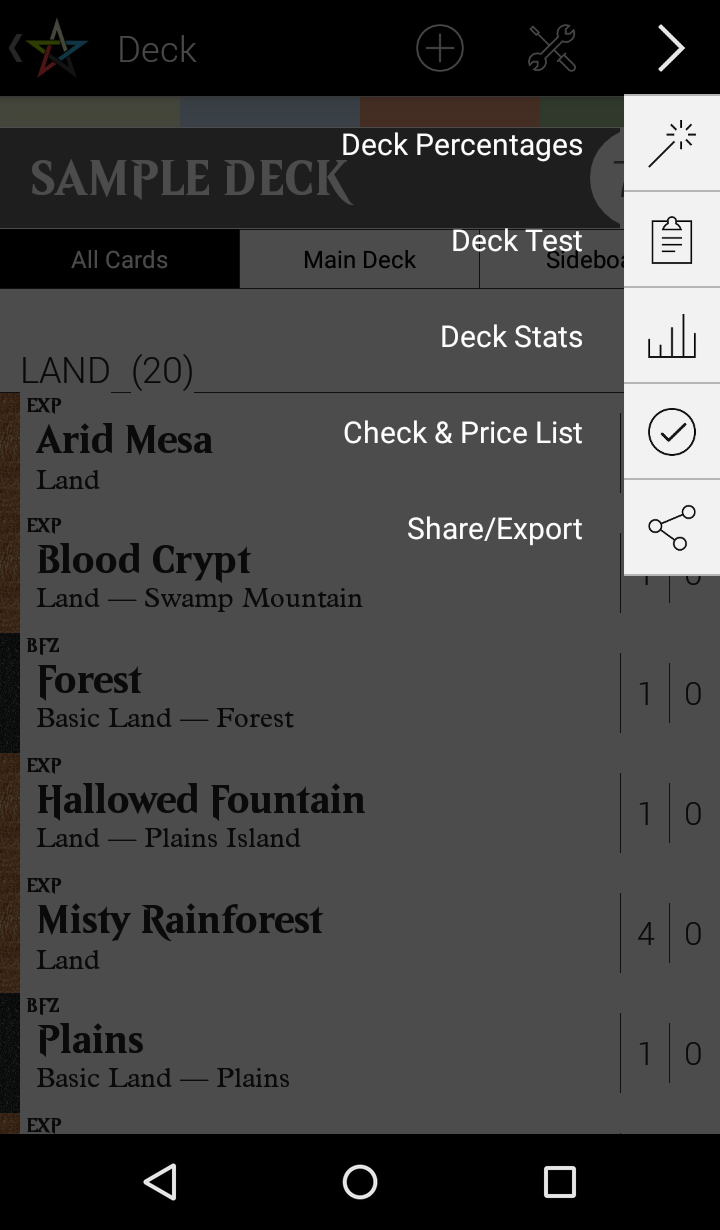This screenshot has height=1230, width=720.
Task: Tap the bar chart Deck Stats icon
Action: click(x=671, y=336)
